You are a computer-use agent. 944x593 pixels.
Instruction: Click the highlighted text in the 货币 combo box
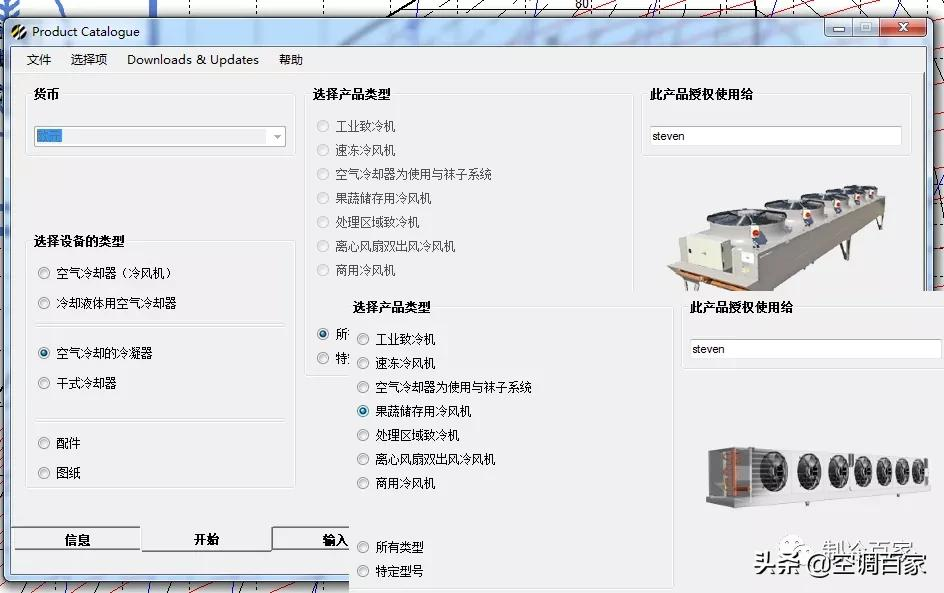pyautogui.click(x=49, y=136)
